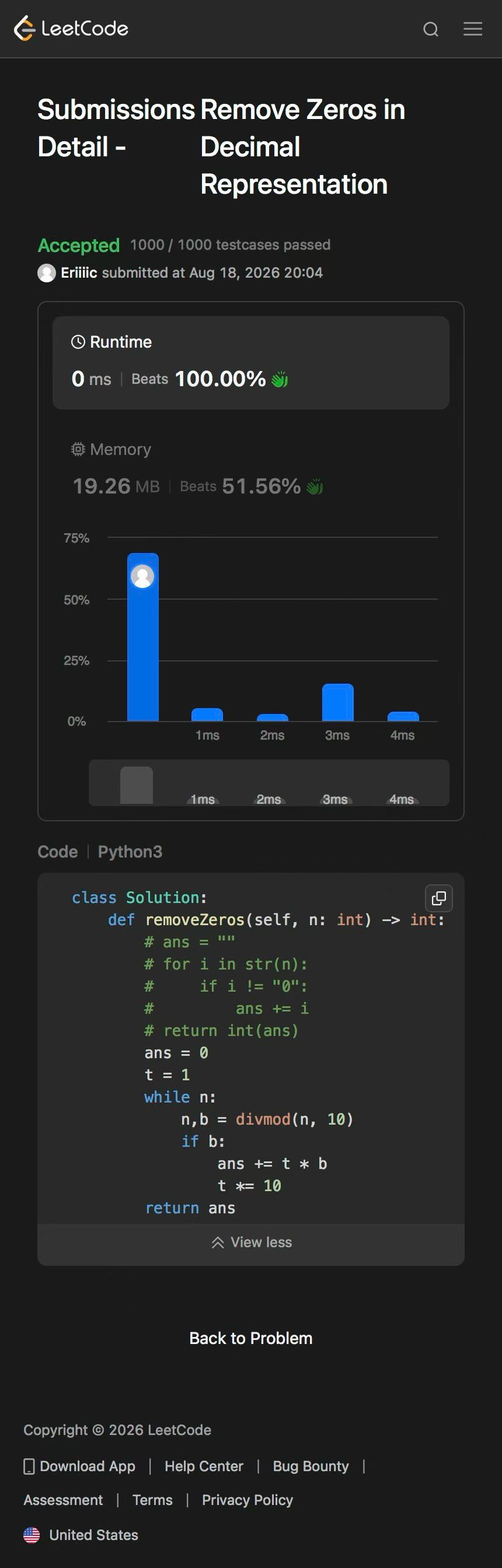502x1568 pixels.
Task: Click the United States flag icon
Action: pos(32,1535)
